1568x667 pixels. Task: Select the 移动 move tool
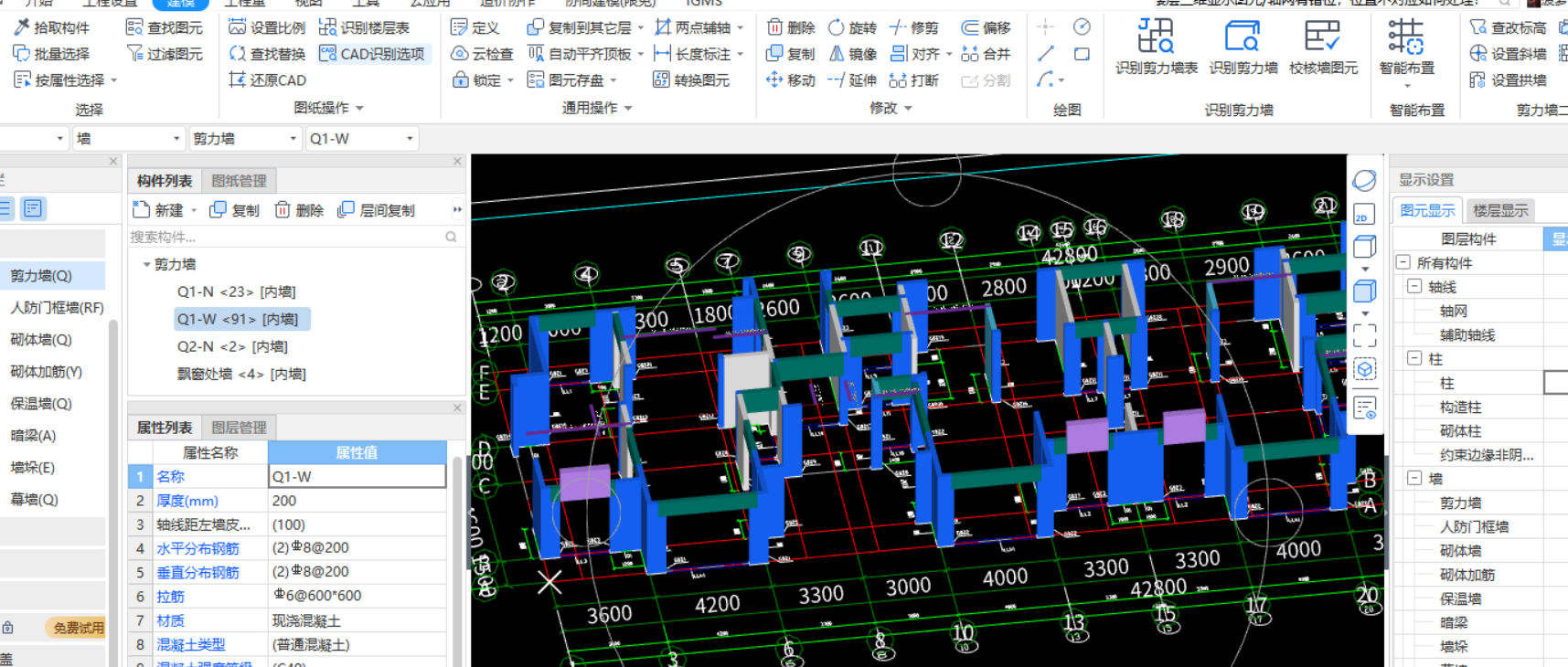click(790, 80)
